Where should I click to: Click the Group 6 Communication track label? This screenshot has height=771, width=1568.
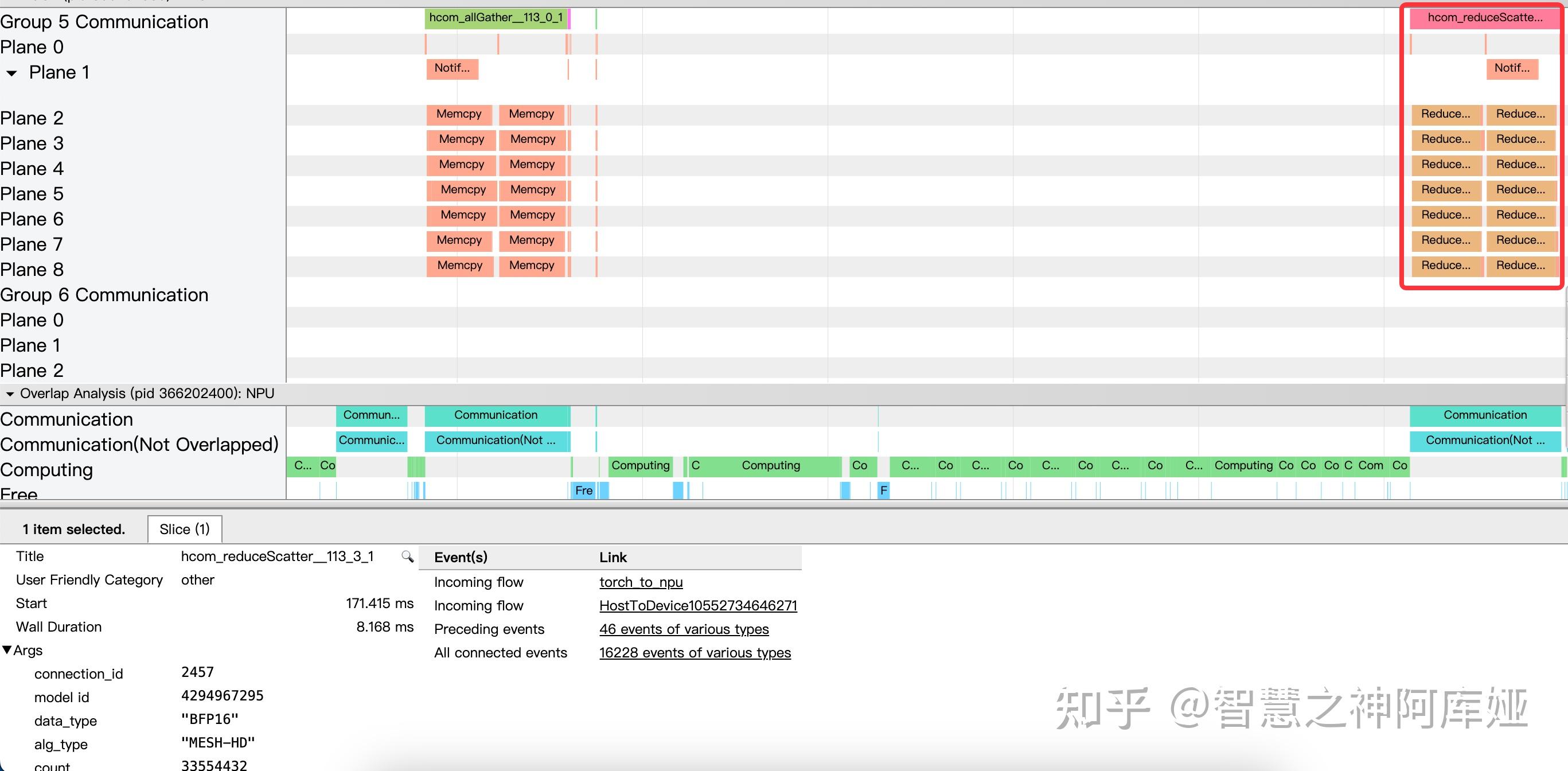(x=104, y=295)
